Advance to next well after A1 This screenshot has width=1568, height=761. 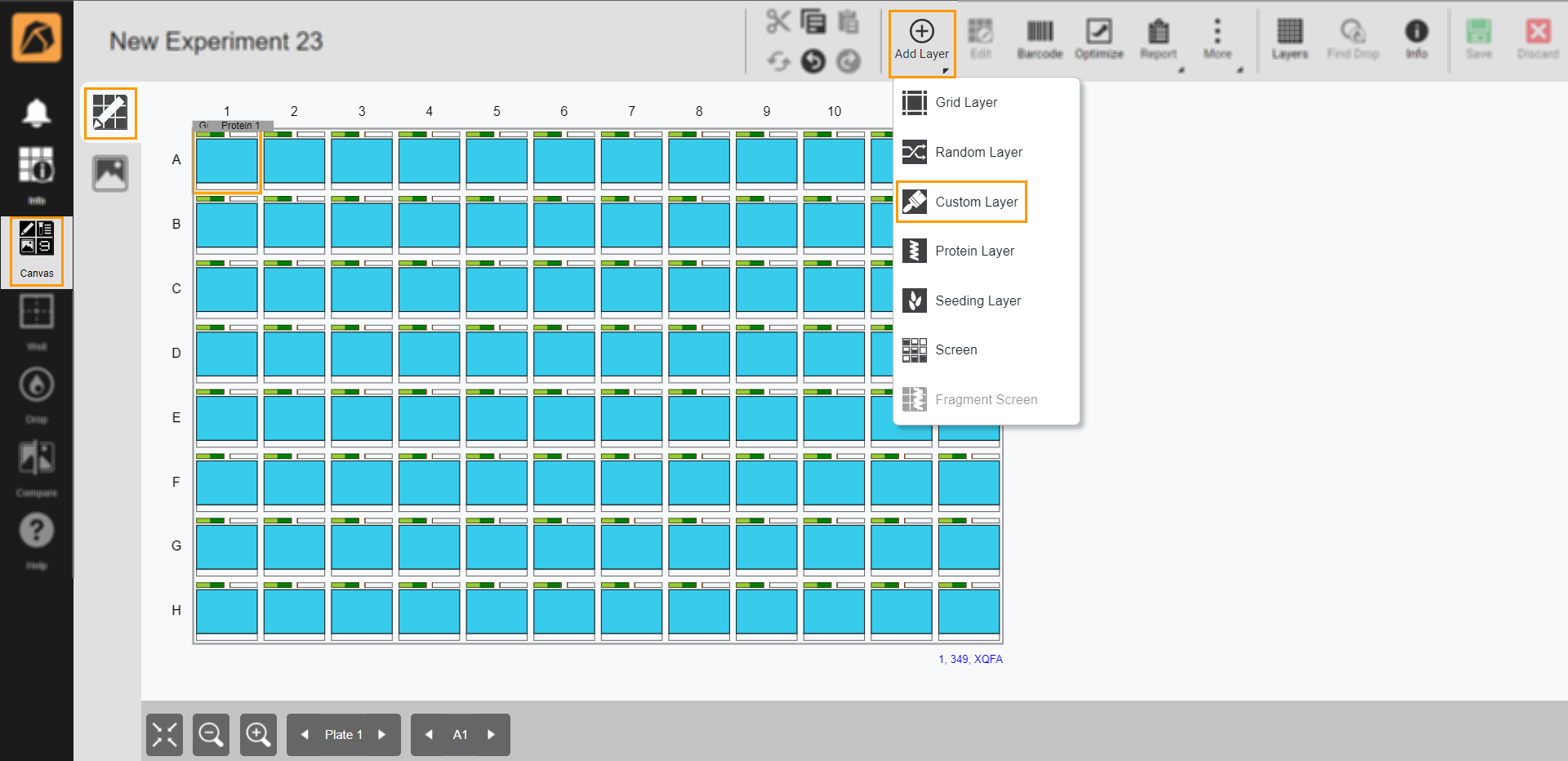coord(491,735)
